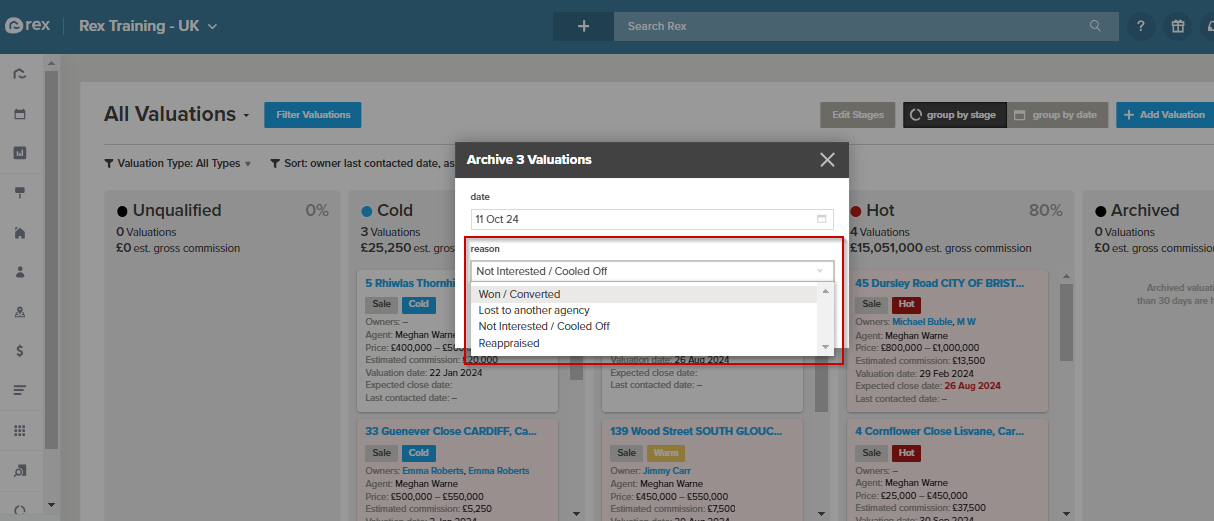Click the Edit Stages button
Viewport: 1214px width, 521px height.
(858, 115)
